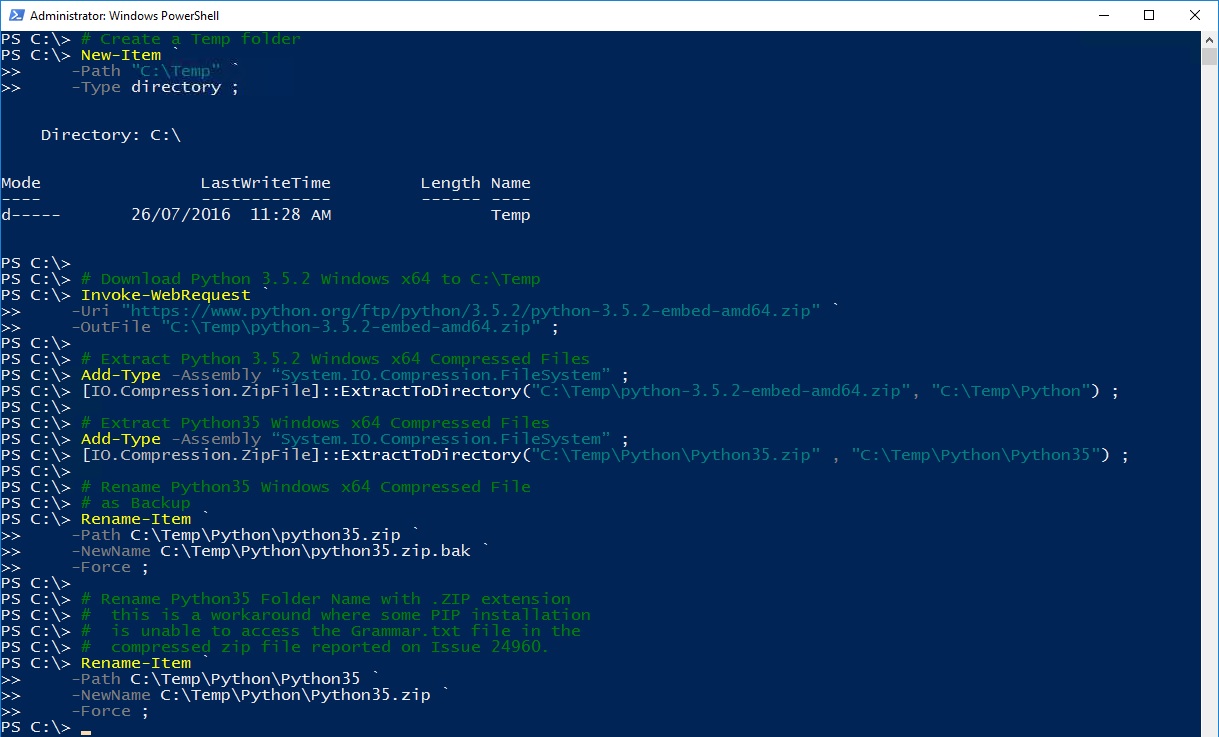Click the 'Name' column header
1219x737 pixels.
pyautogui.click(x=511, y=183)
